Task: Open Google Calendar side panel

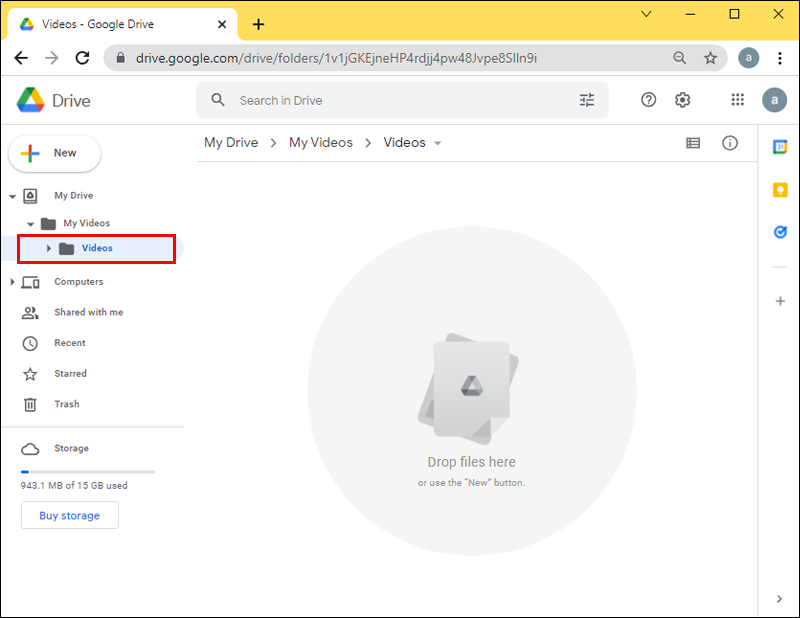Action: coord(780,147)
